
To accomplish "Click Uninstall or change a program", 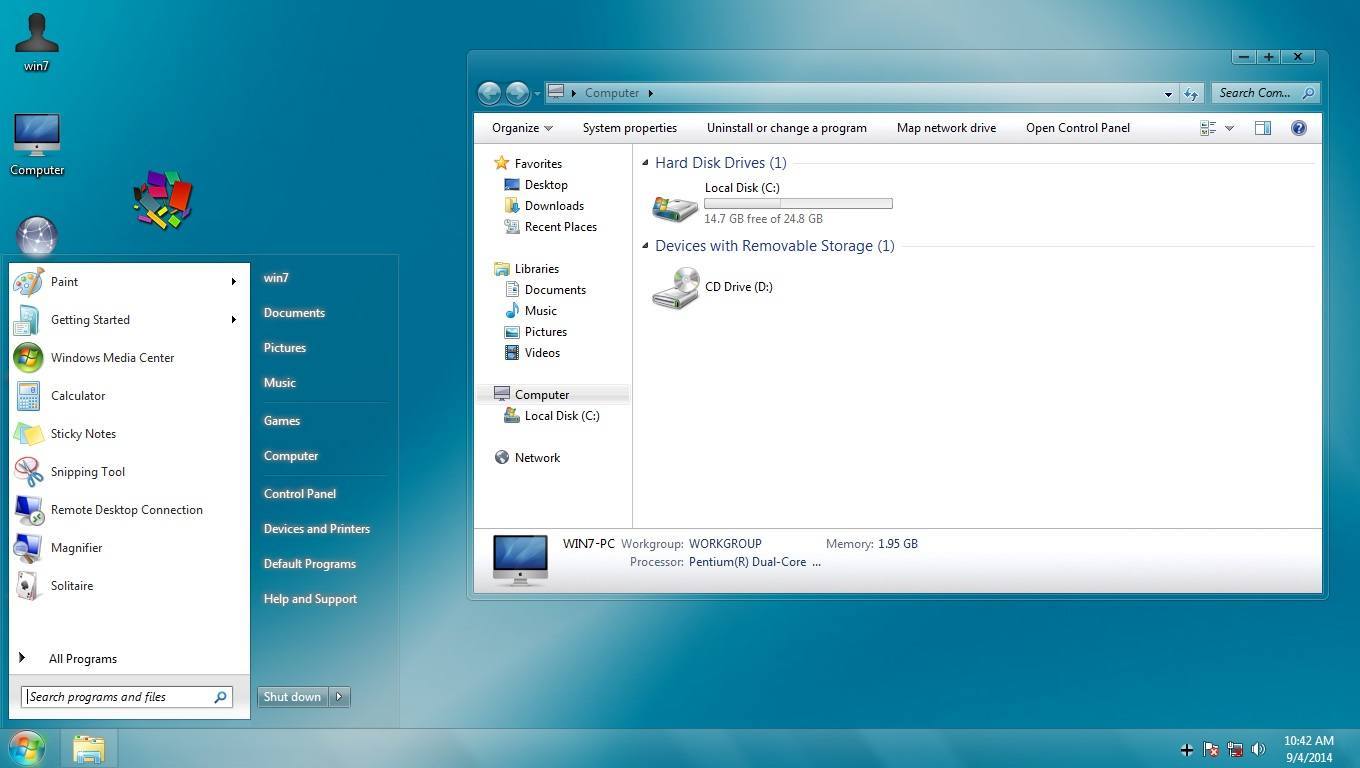I will 787,128.
